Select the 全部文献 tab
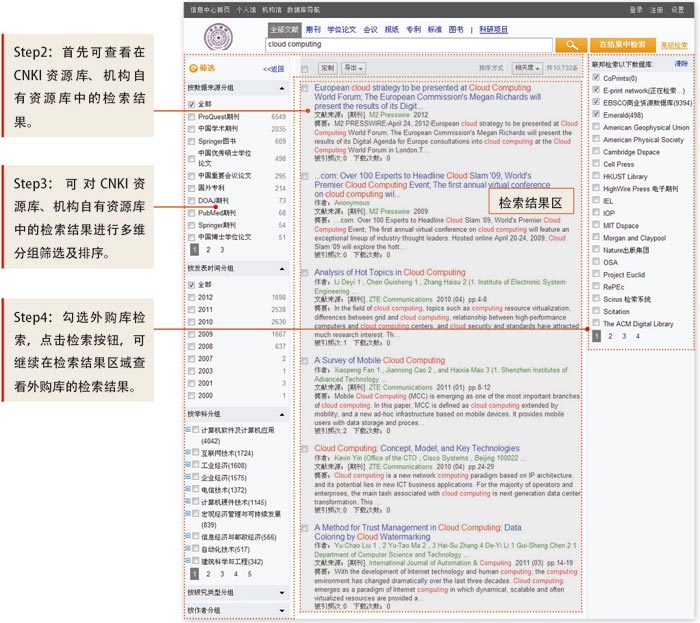Screen dimensions: 700x623 [x=284, y=29]
